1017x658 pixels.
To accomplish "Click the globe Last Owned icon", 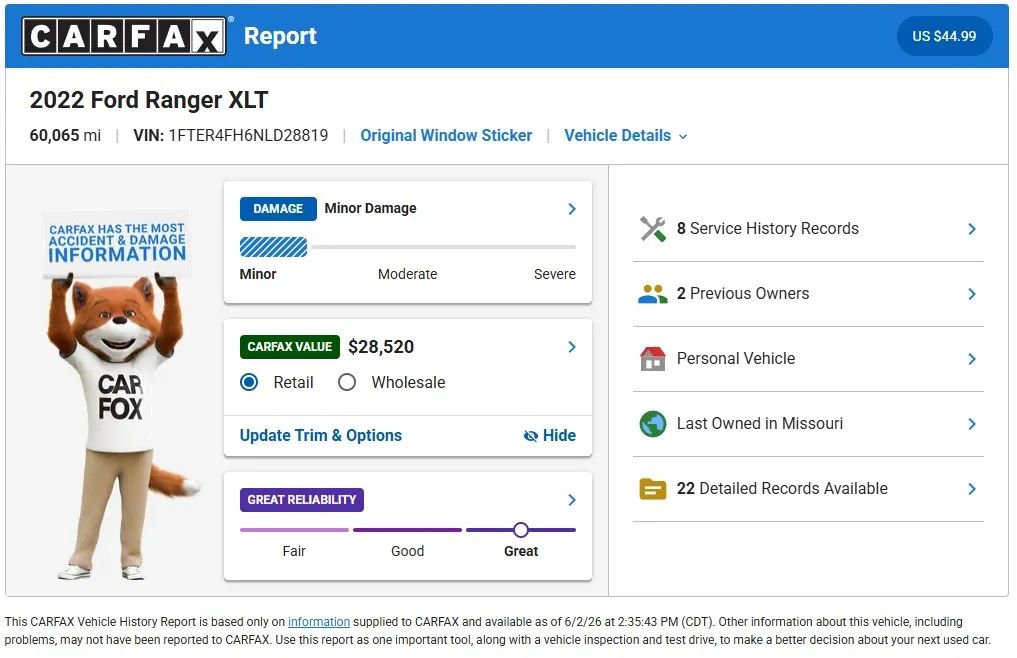I will coord(652,424).
